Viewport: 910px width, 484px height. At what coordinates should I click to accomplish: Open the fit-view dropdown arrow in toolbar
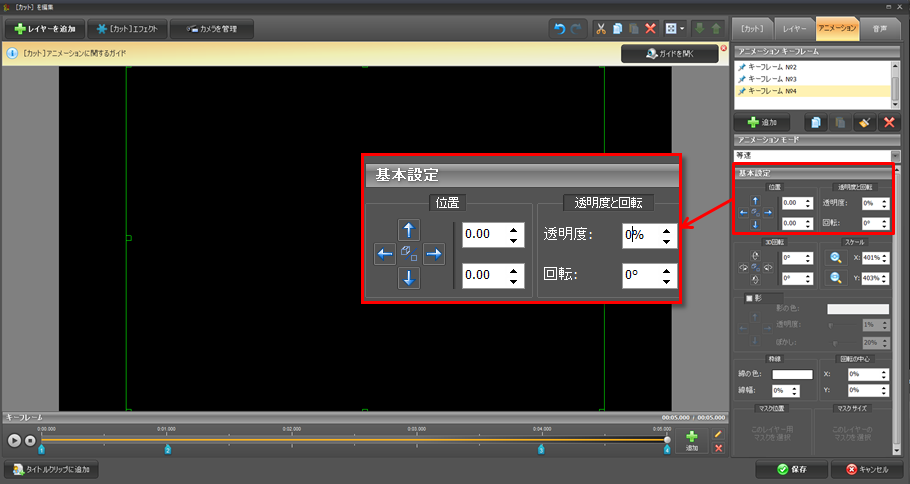point(682,29)
